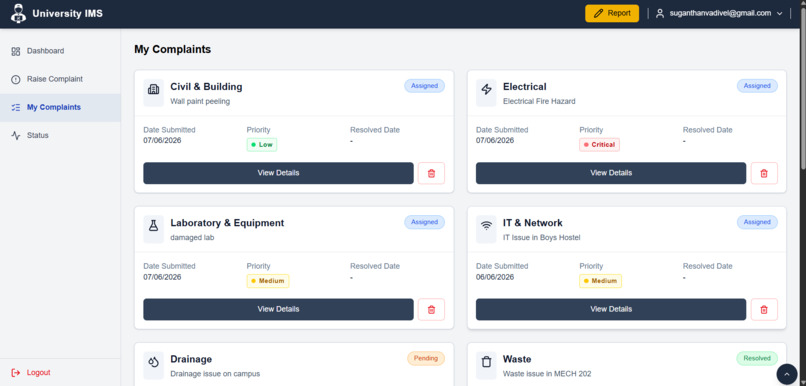Click the 'Electrical Fire Hazard' description

pos(539,102)
